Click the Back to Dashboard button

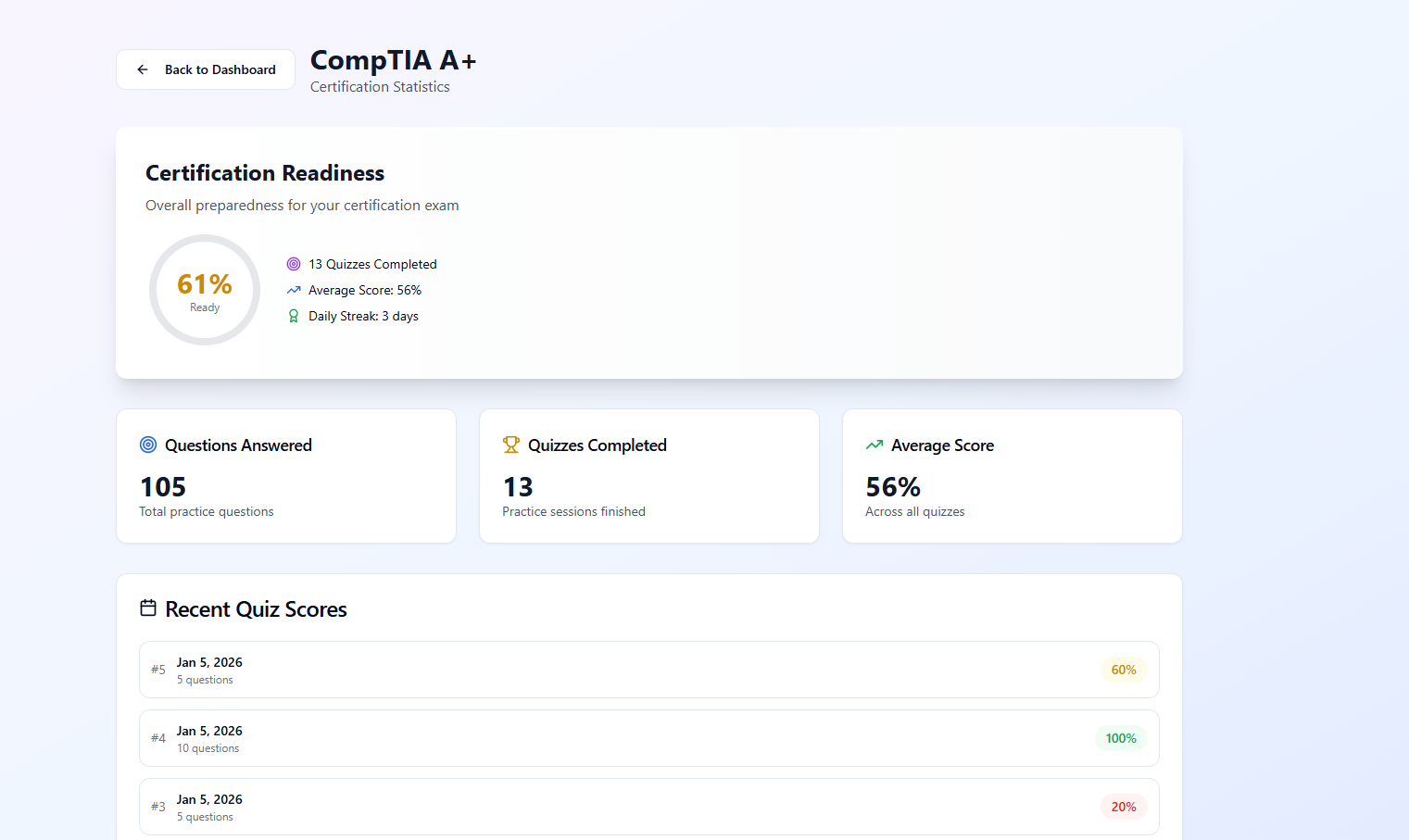click(205, 69)
